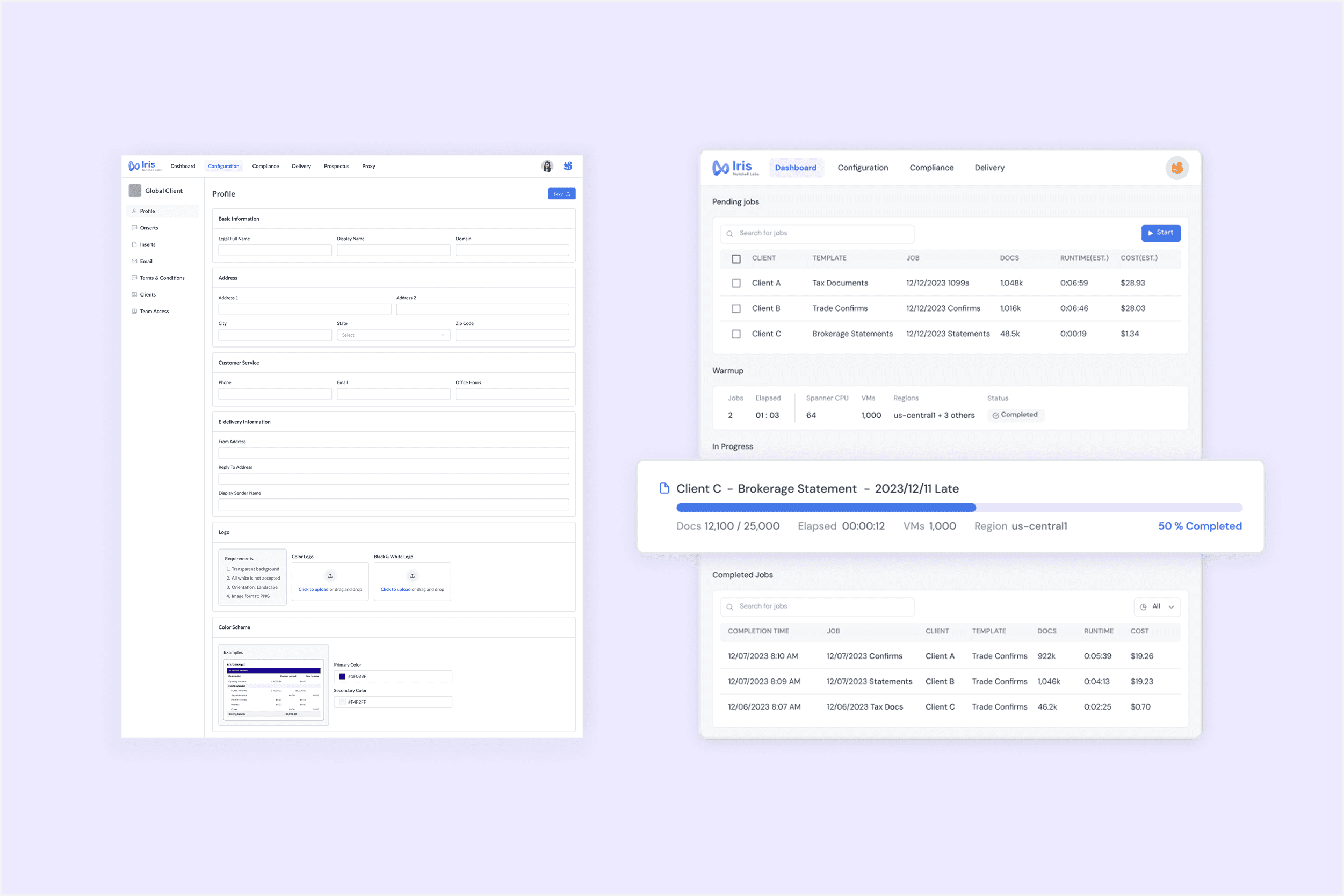The image size is (1344, 896).
Task: Click the Iris logo in the Profile window
Action: [x=145, y=165]
